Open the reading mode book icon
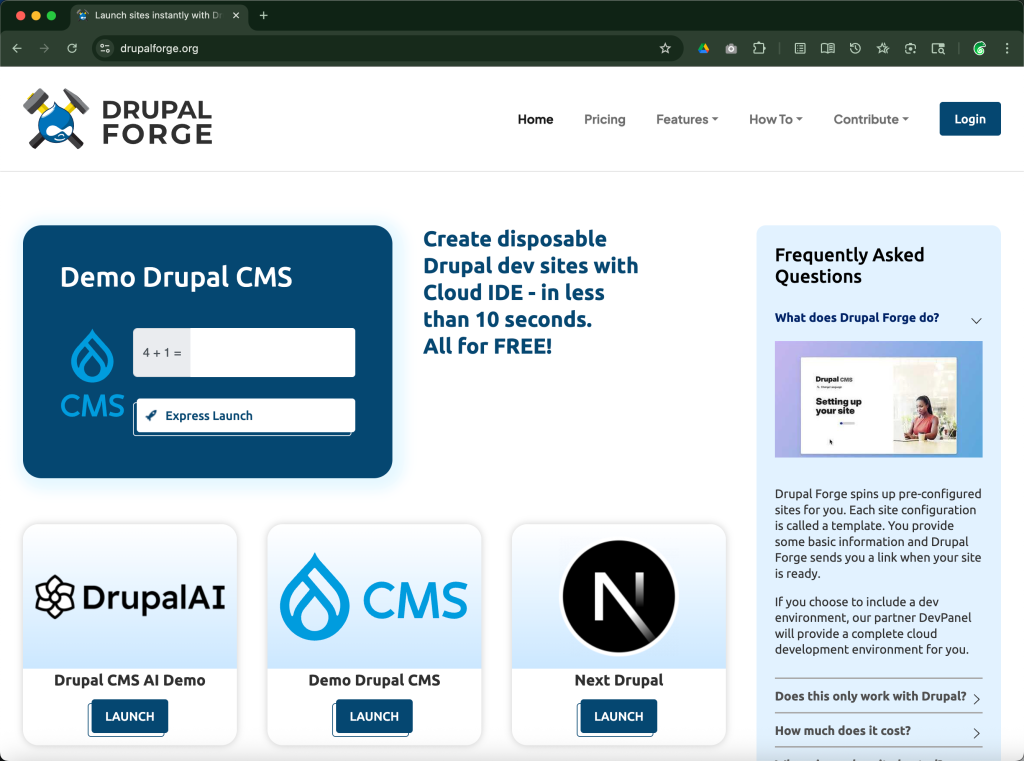The height and width of the screenshot is (761, 1024). [827, 48]
